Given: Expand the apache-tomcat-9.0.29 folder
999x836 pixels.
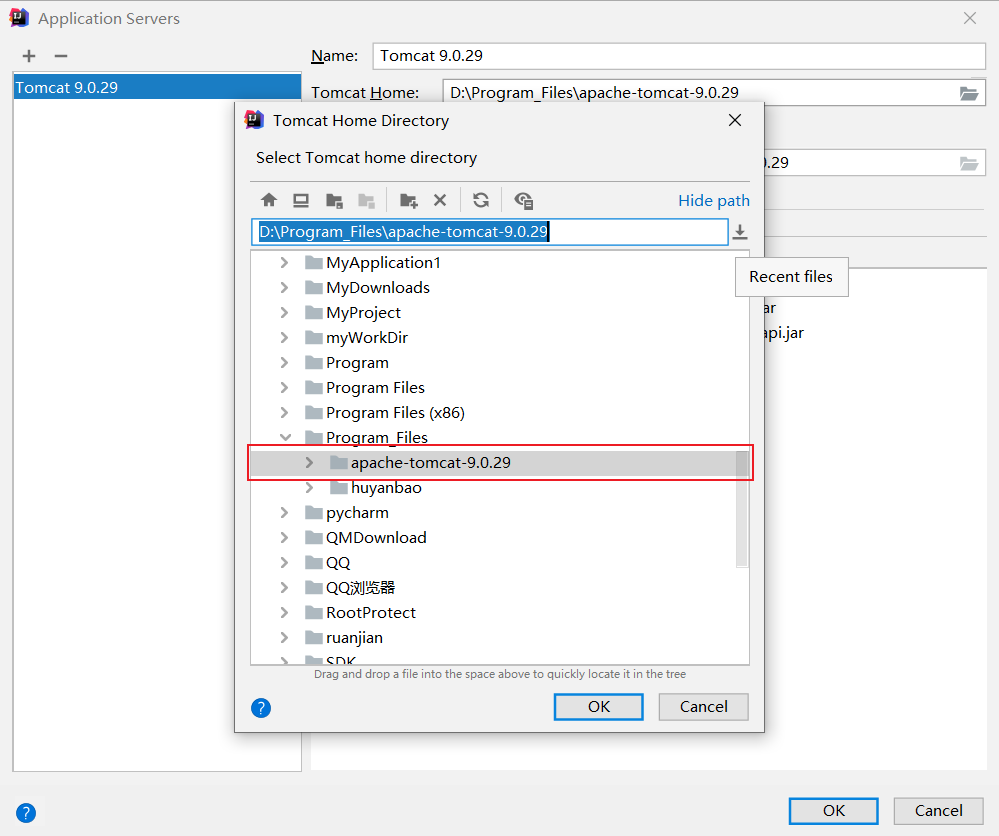Looking at the screenshot, I should pyautogui.click(x=309, y=463).
